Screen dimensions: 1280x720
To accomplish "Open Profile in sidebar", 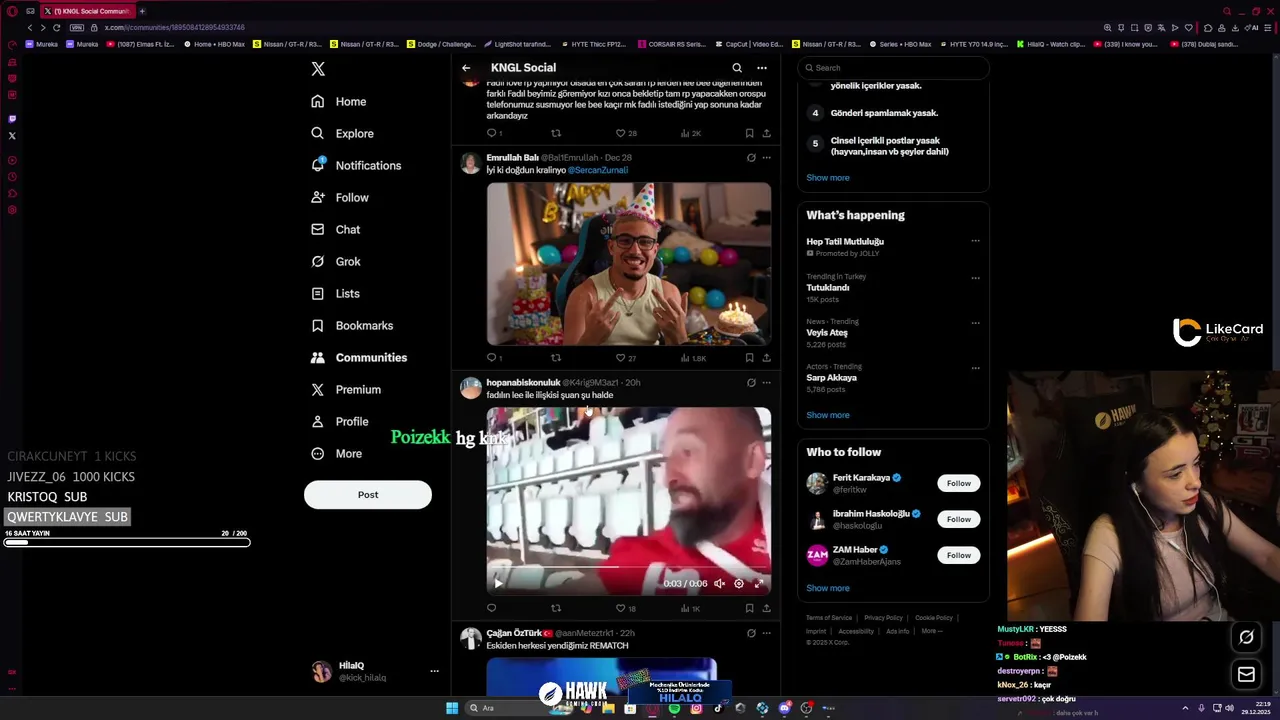I will (x=339, y=421).
